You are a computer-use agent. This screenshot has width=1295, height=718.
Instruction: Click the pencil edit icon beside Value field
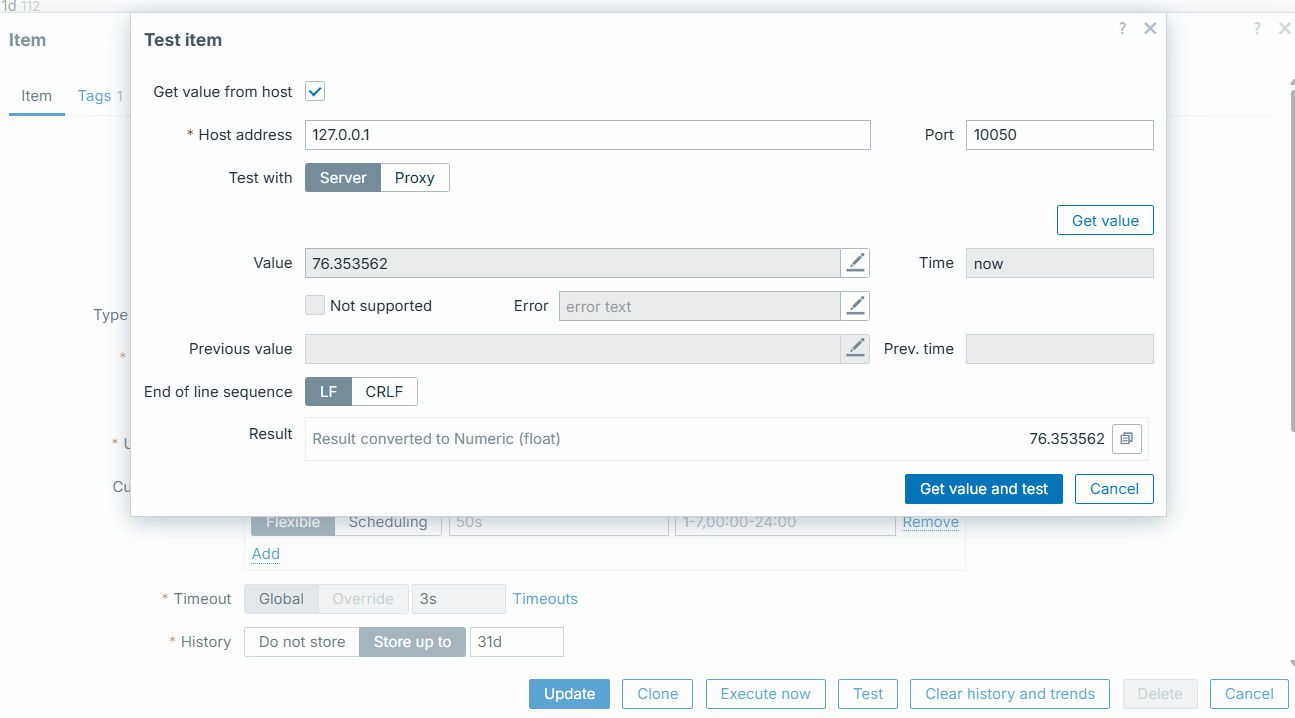click(855, 263)
